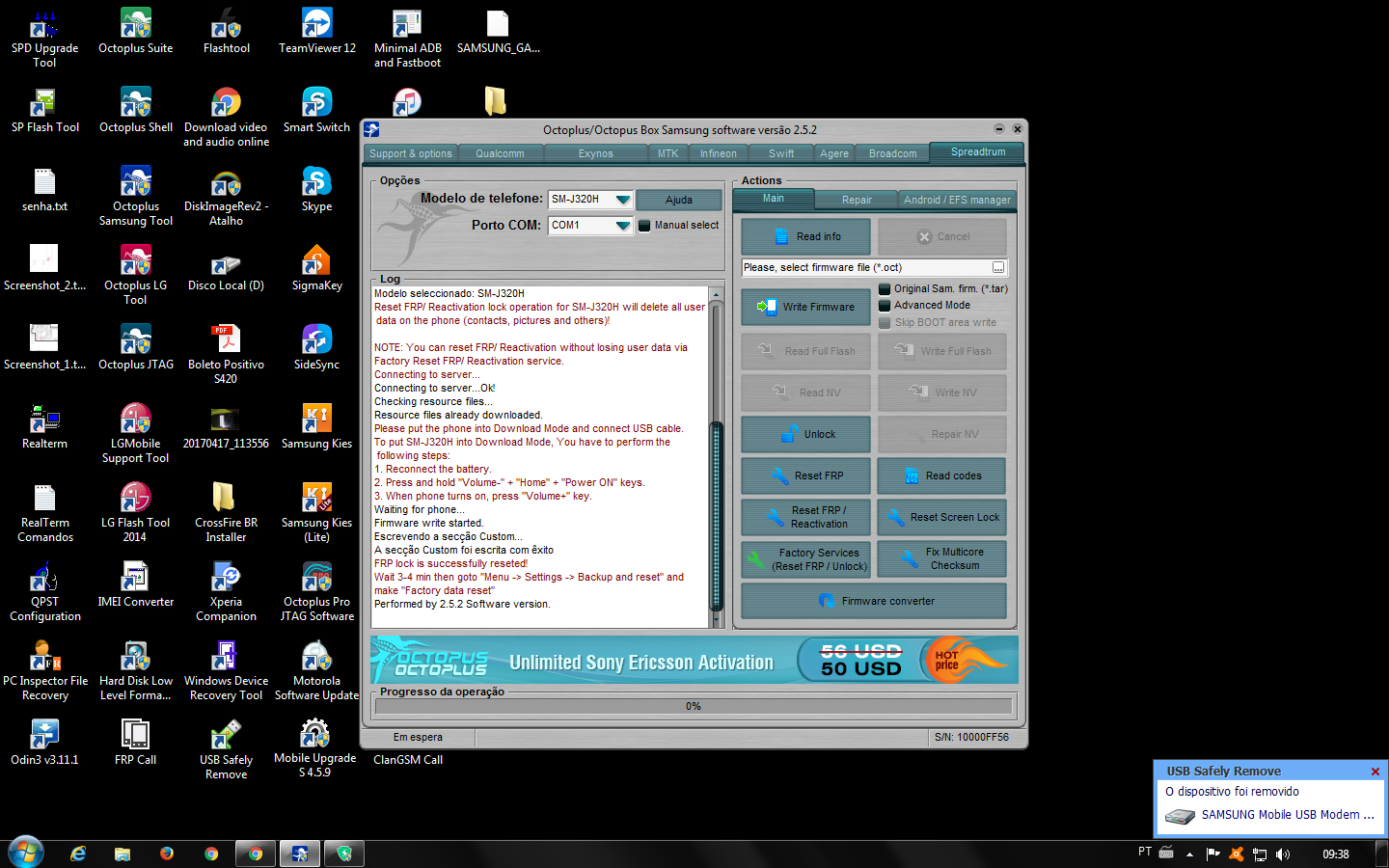Open the Firmware converter button

point(874,601)
